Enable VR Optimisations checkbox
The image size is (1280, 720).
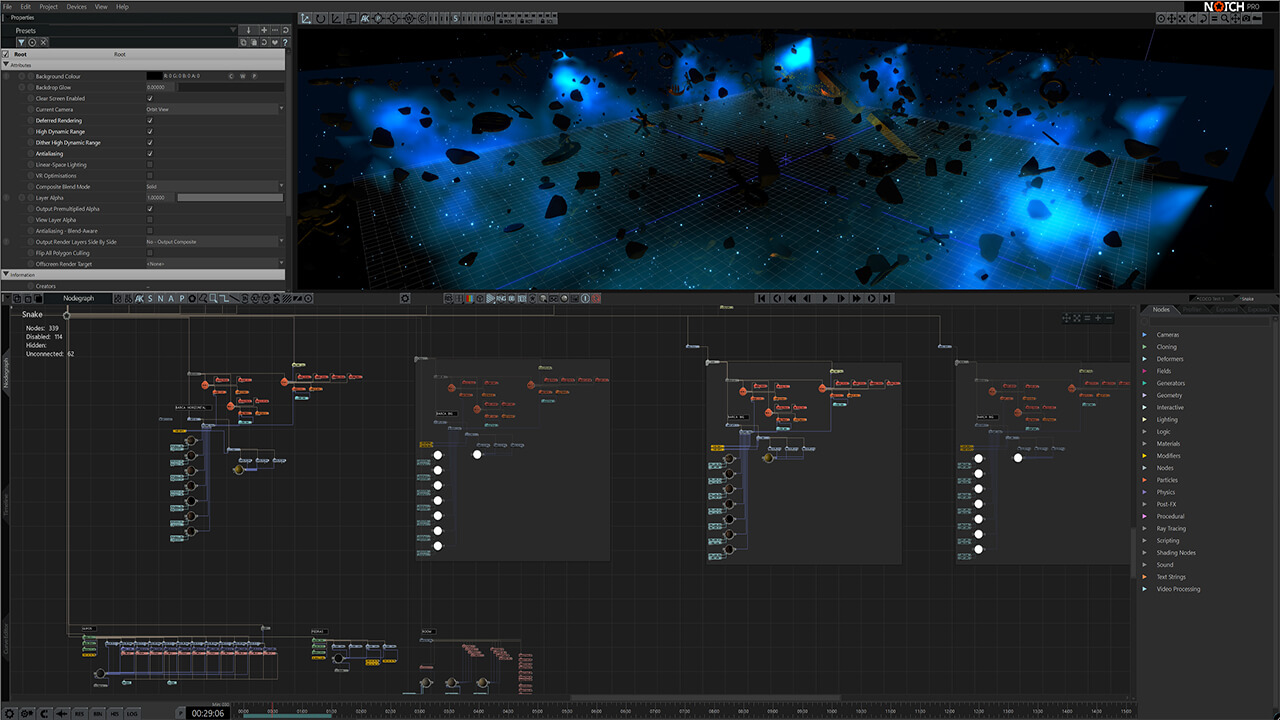150,175
